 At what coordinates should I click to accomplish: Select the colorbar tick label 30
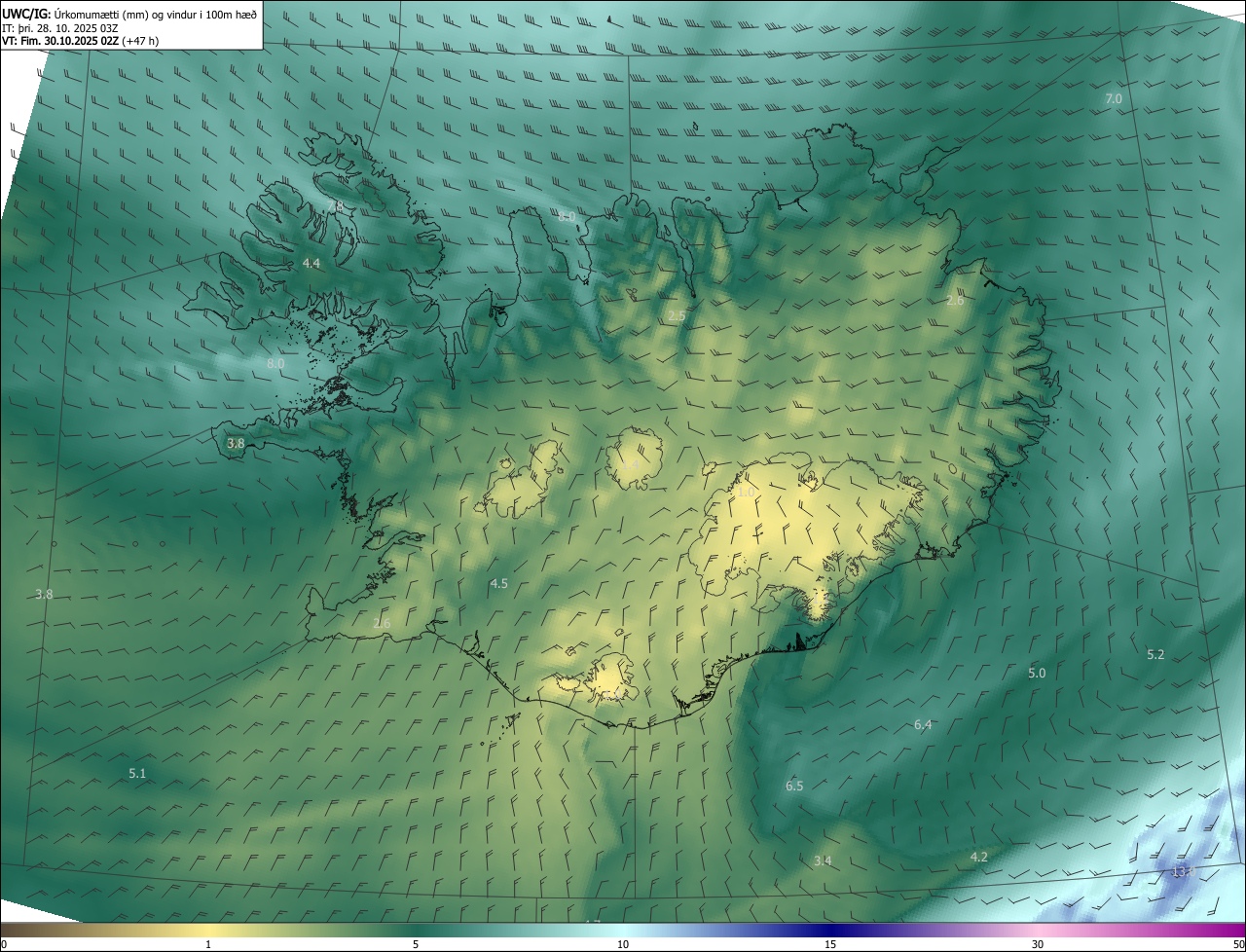(1038, 944)
